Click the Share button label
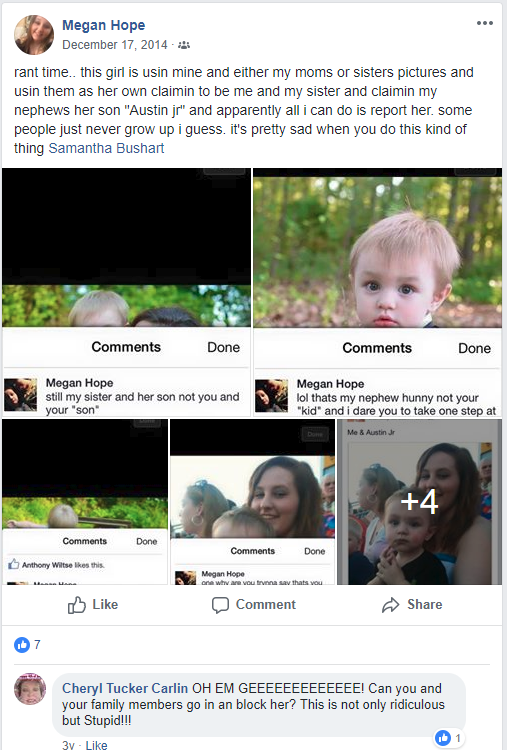The height and width of the screenshot is (750, 507). 425,605
